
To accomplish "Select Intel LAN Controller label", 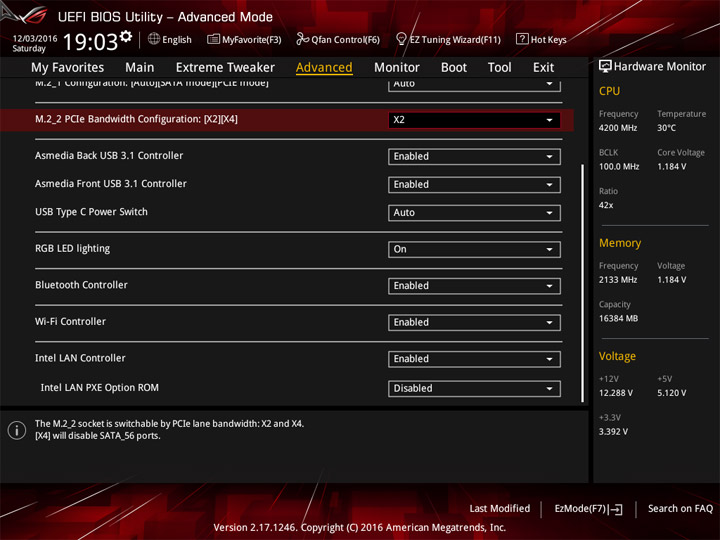I will tap(80, 358).
